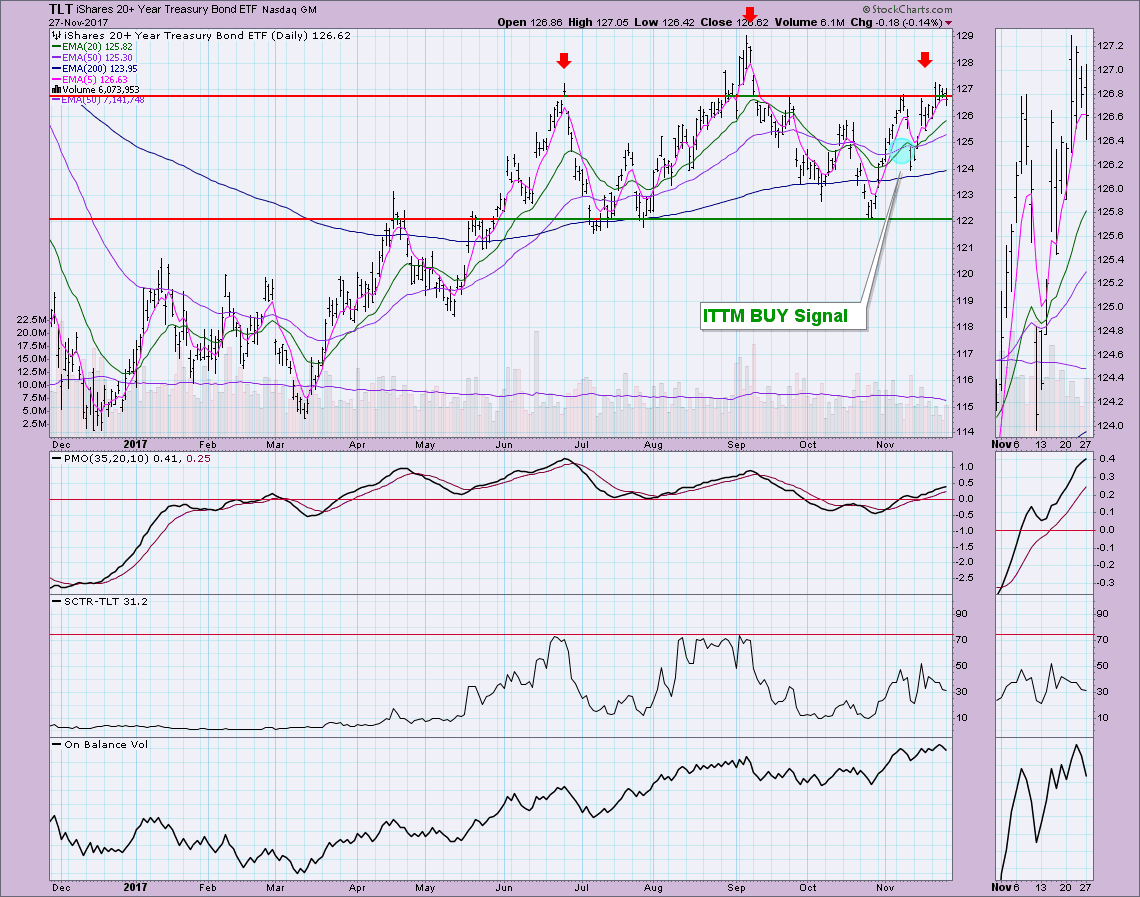Click the EMA(5) 126.63 legend entry

[x=90, y=79]
